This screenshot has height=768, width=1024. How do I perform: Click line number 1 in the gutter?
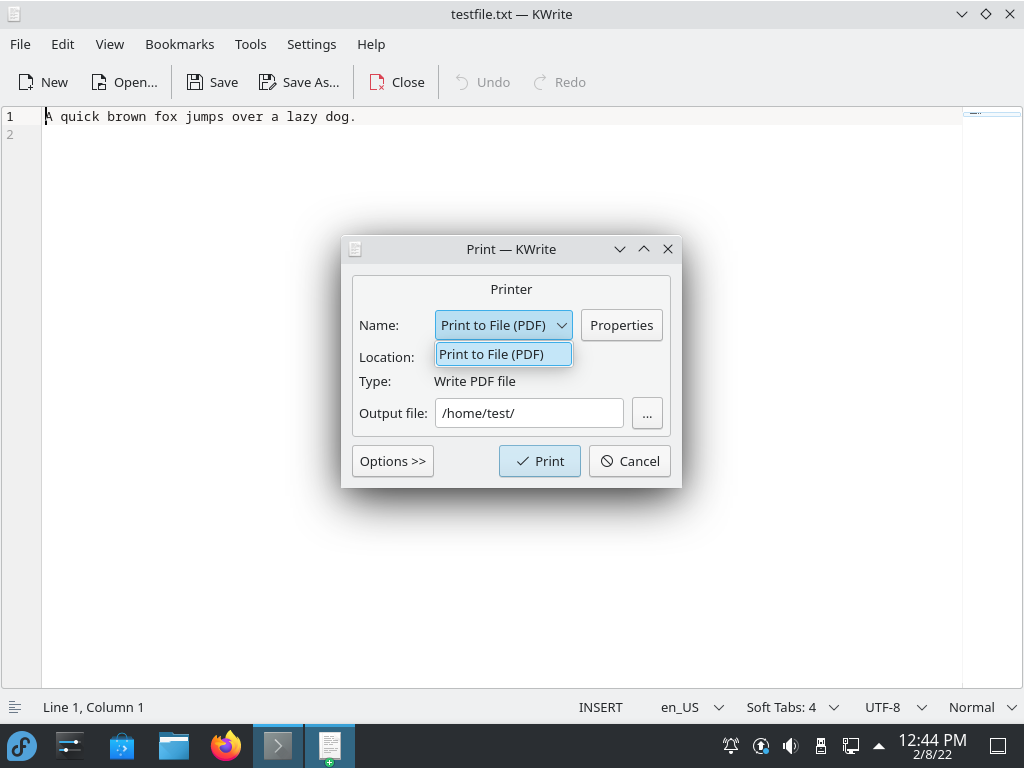10,116
